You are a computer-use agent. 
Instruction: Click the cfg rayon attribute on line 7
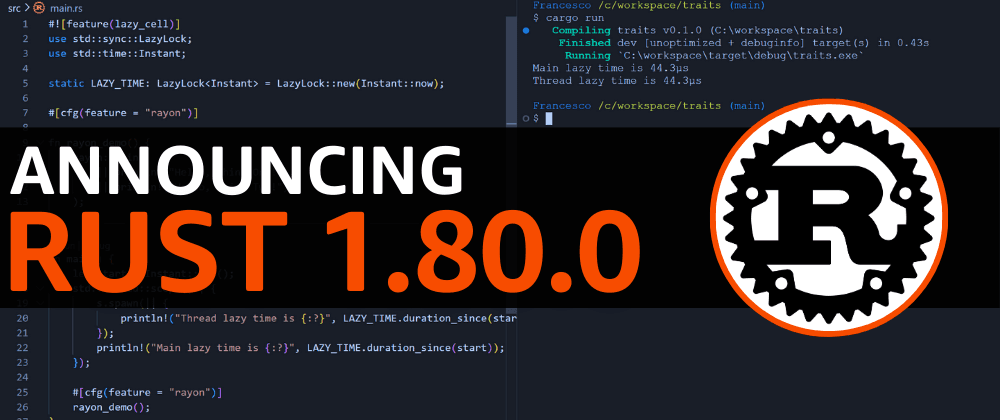coord(123,113)
